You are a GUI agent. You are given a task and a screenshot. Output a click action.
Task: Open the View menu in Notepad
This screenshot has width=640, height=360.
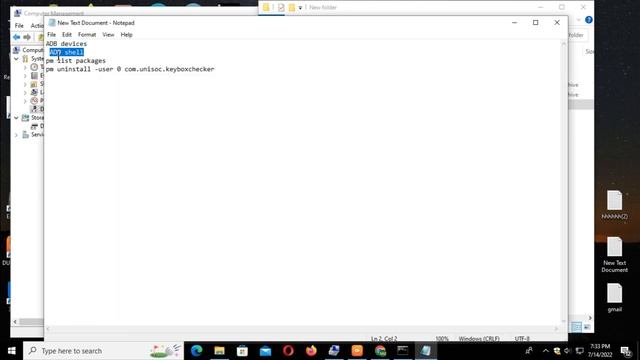click(x=108, y=35)
